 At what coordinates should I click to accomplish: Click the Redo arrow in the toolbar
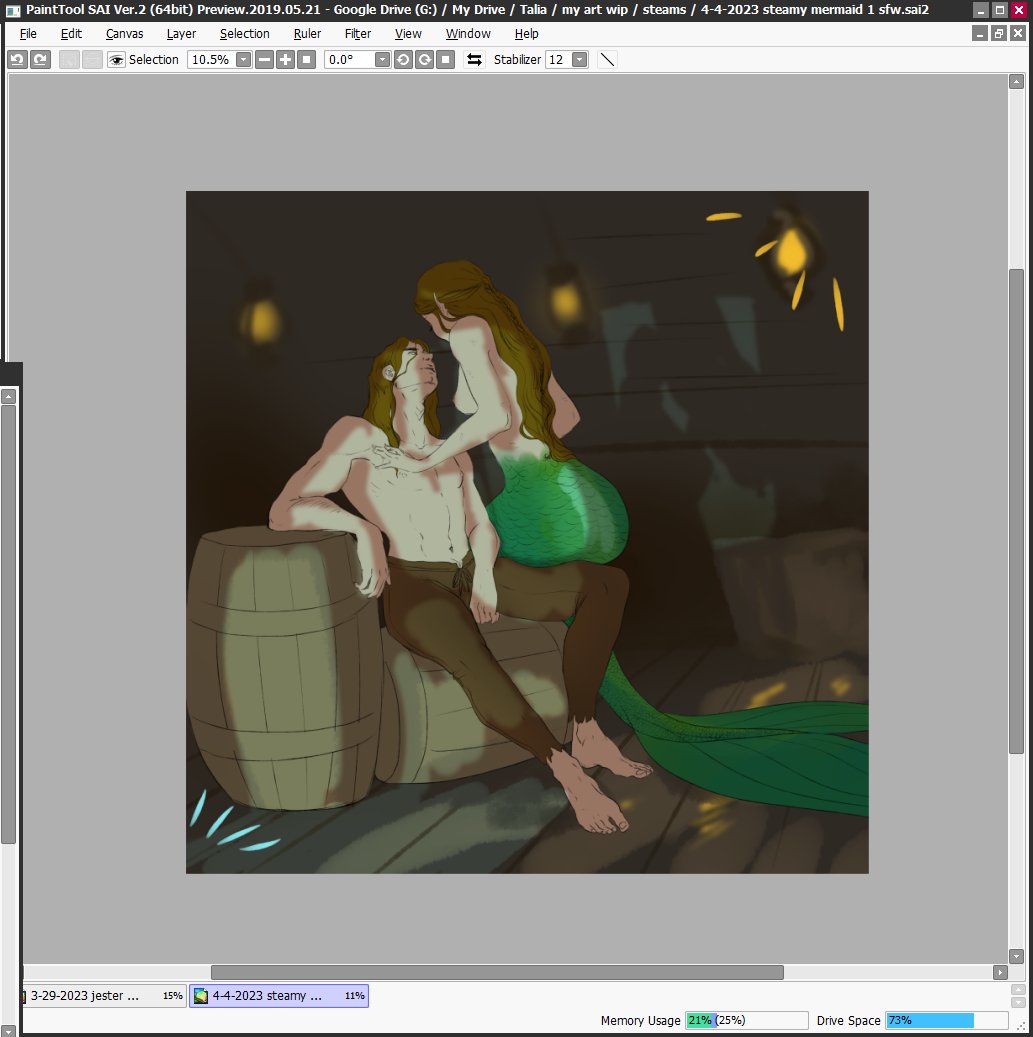tap(40, 60)
